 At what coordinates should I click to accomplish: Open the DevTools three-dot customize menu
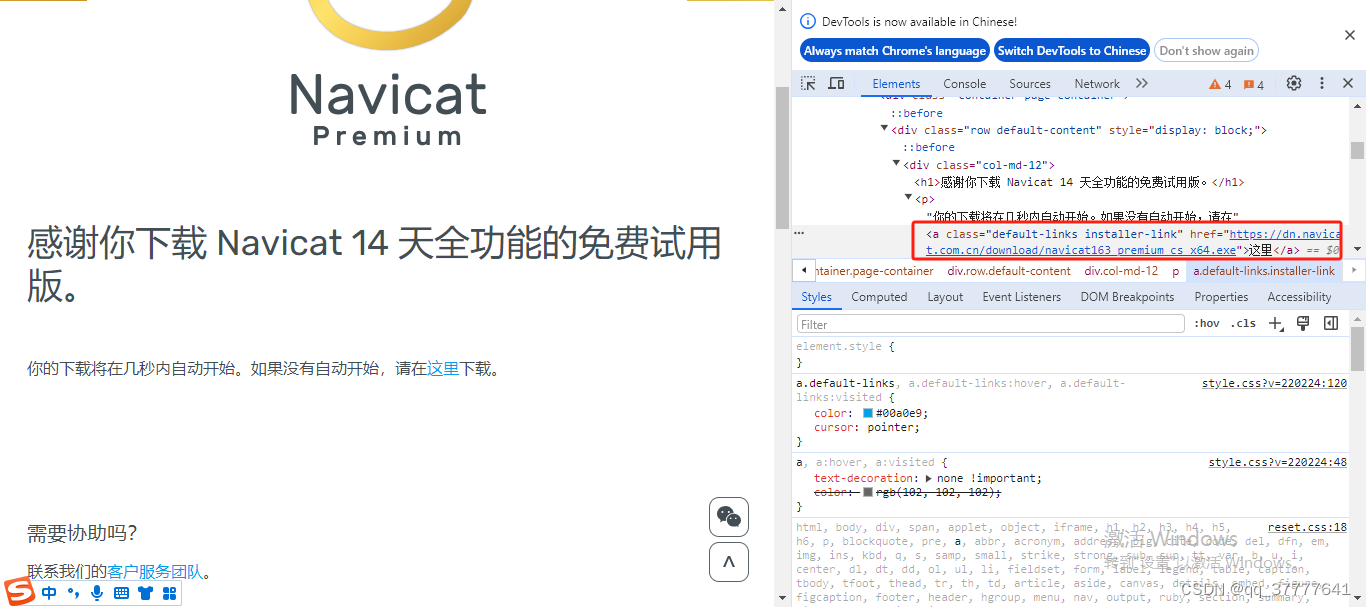coord(1322,84)
